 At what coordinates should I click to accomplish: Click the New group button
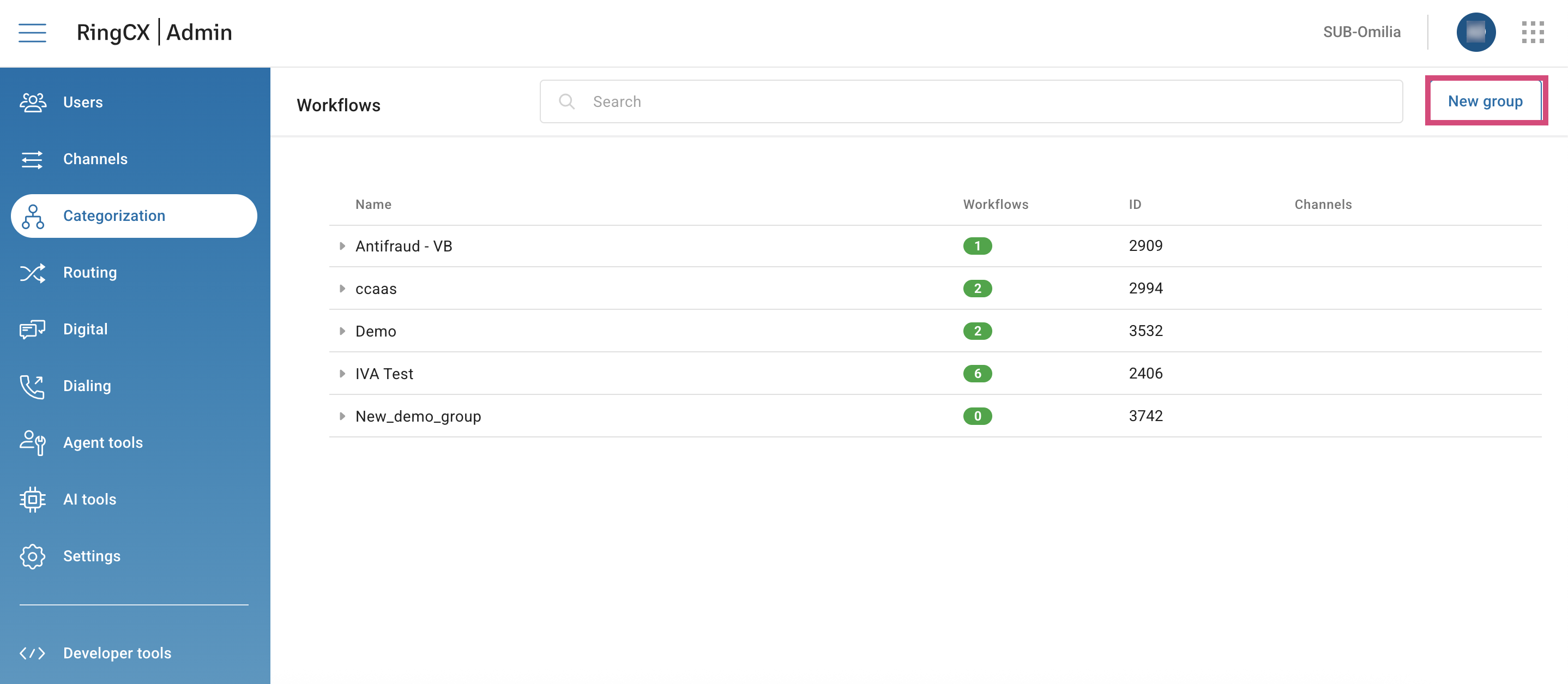pos(1485,101)
